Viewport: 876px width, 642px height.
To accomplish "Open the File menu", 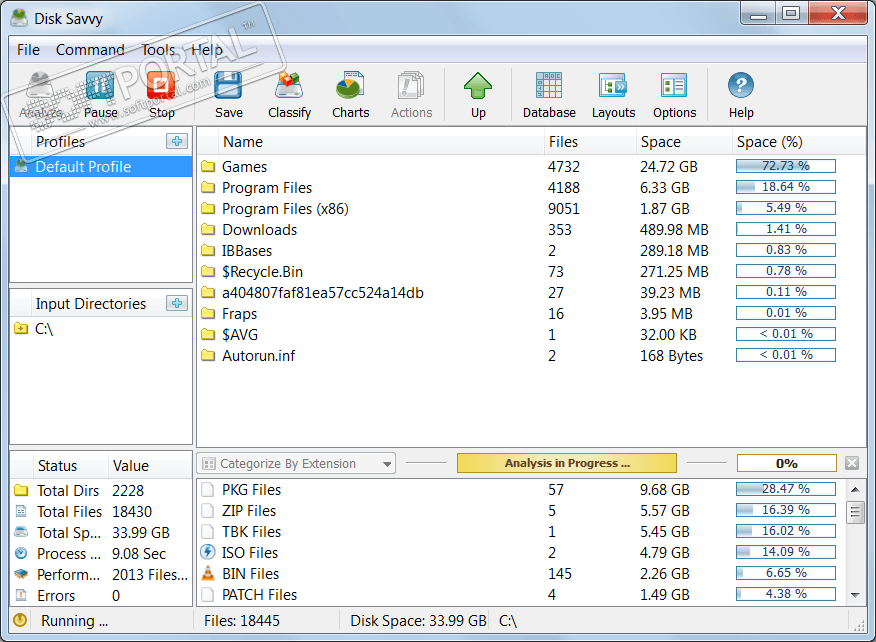I will 28,50.
